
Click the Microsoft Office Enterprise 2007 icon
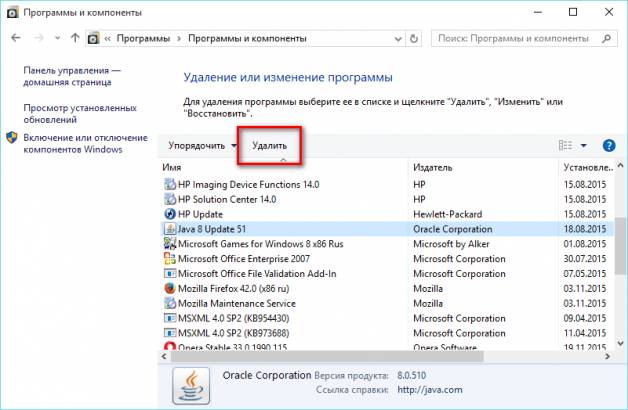[168, 258]
